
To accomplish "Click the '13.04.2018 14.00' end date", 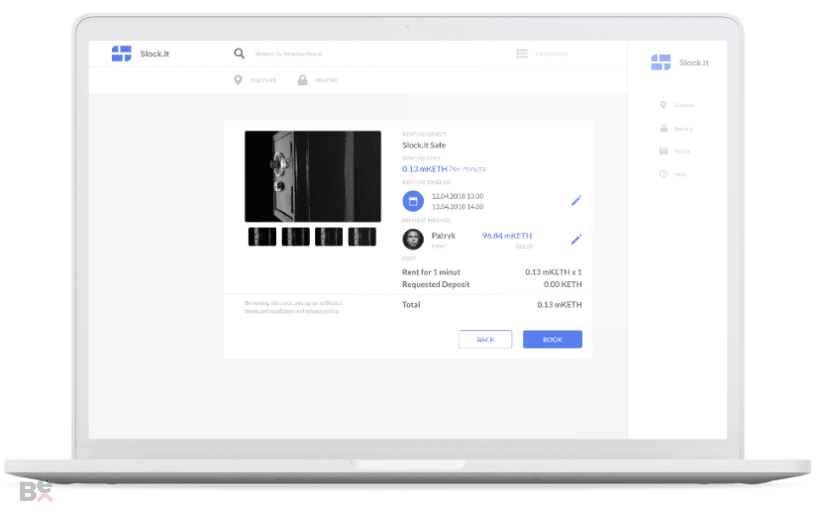I will pos(457,207).
